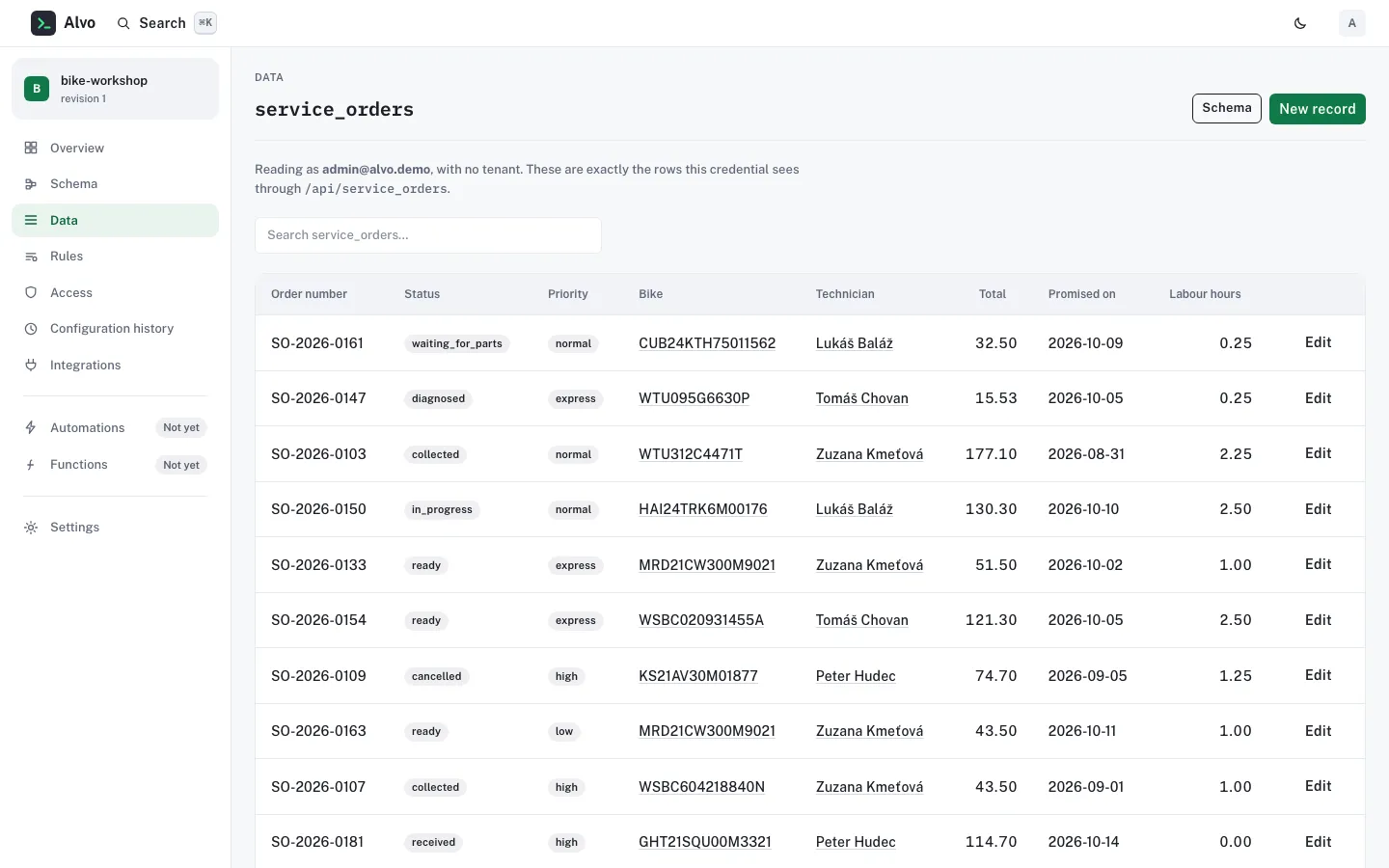Open the global Search ⌘K box
1389x868 pixels.
[167, 23]
